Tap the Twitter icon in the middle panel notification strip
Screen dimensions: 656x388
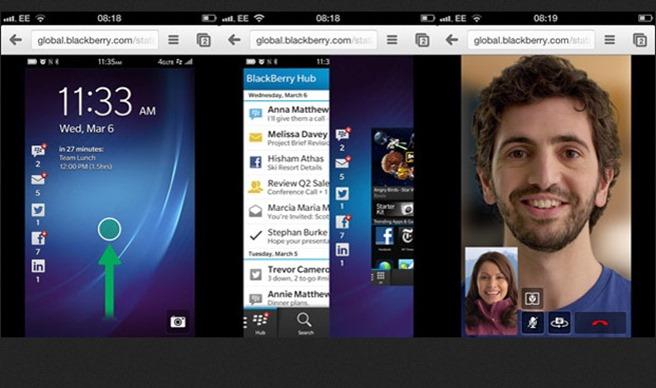coord(342,194)
